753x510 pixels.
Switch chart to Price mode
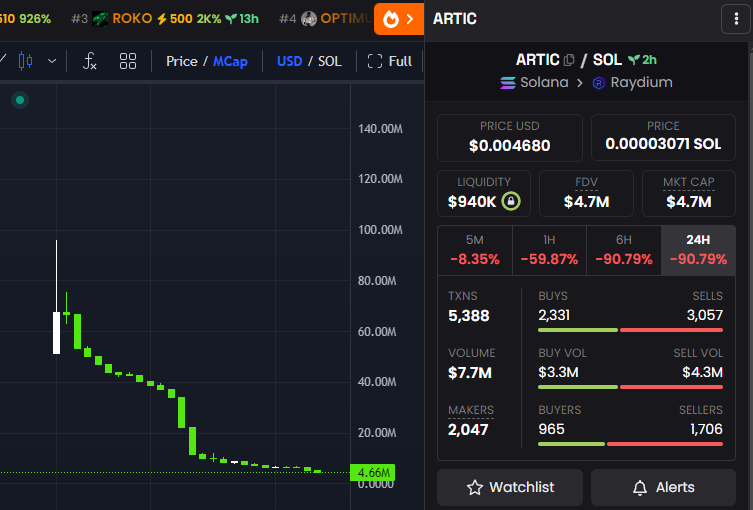point(182,61)
